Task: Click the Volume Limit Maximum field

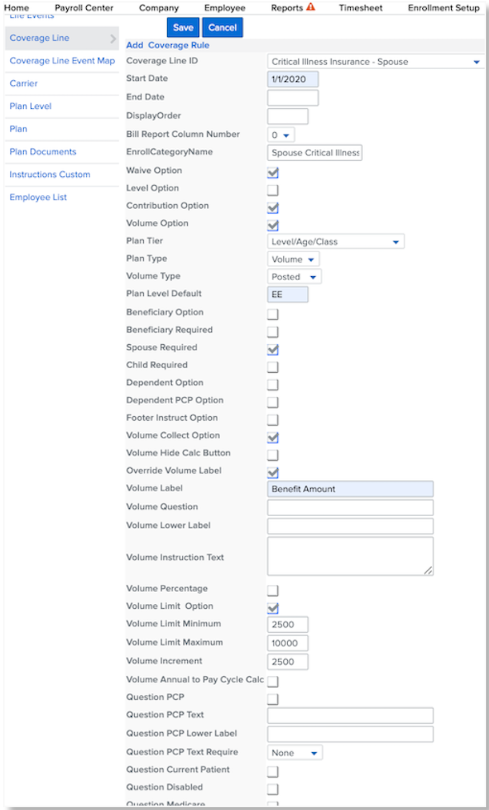Action: 288,643
